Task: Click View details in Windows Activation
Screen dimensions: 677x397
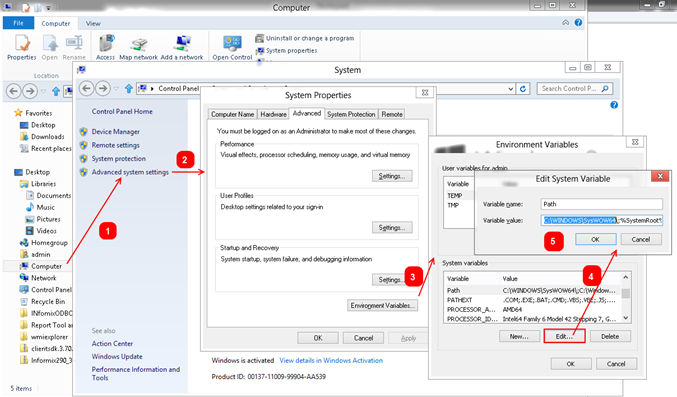Action: (331, 360)
